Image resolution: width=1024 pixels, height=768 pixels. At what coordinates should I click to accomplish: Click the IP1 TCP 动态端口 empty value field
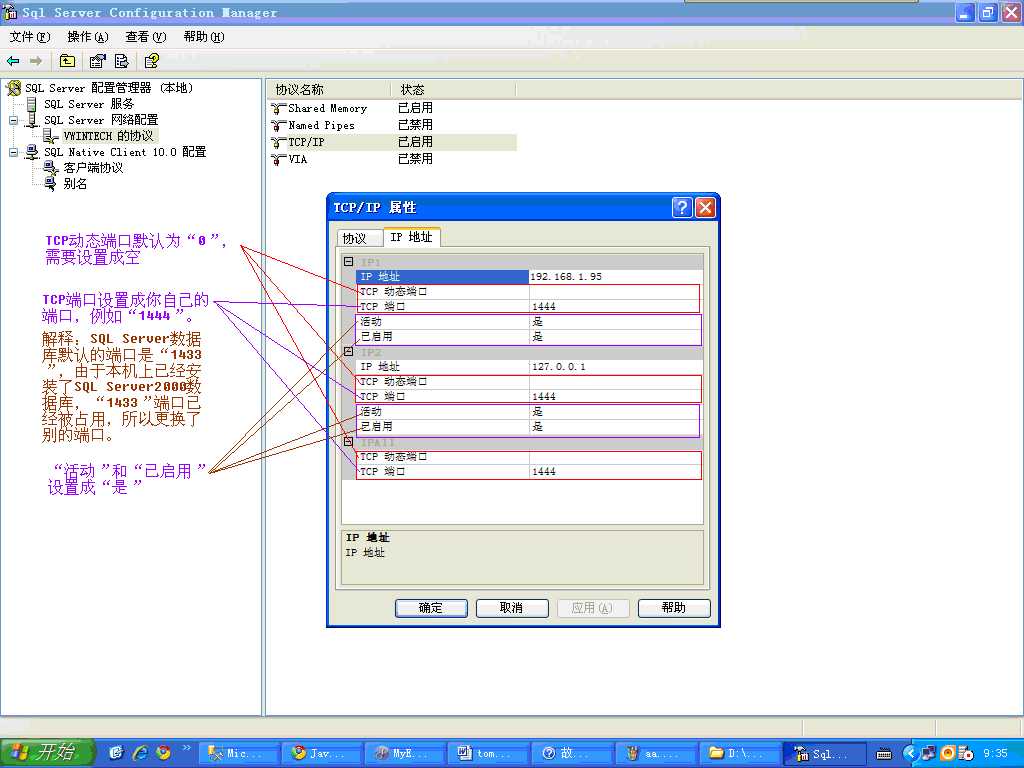click(616, 292)
